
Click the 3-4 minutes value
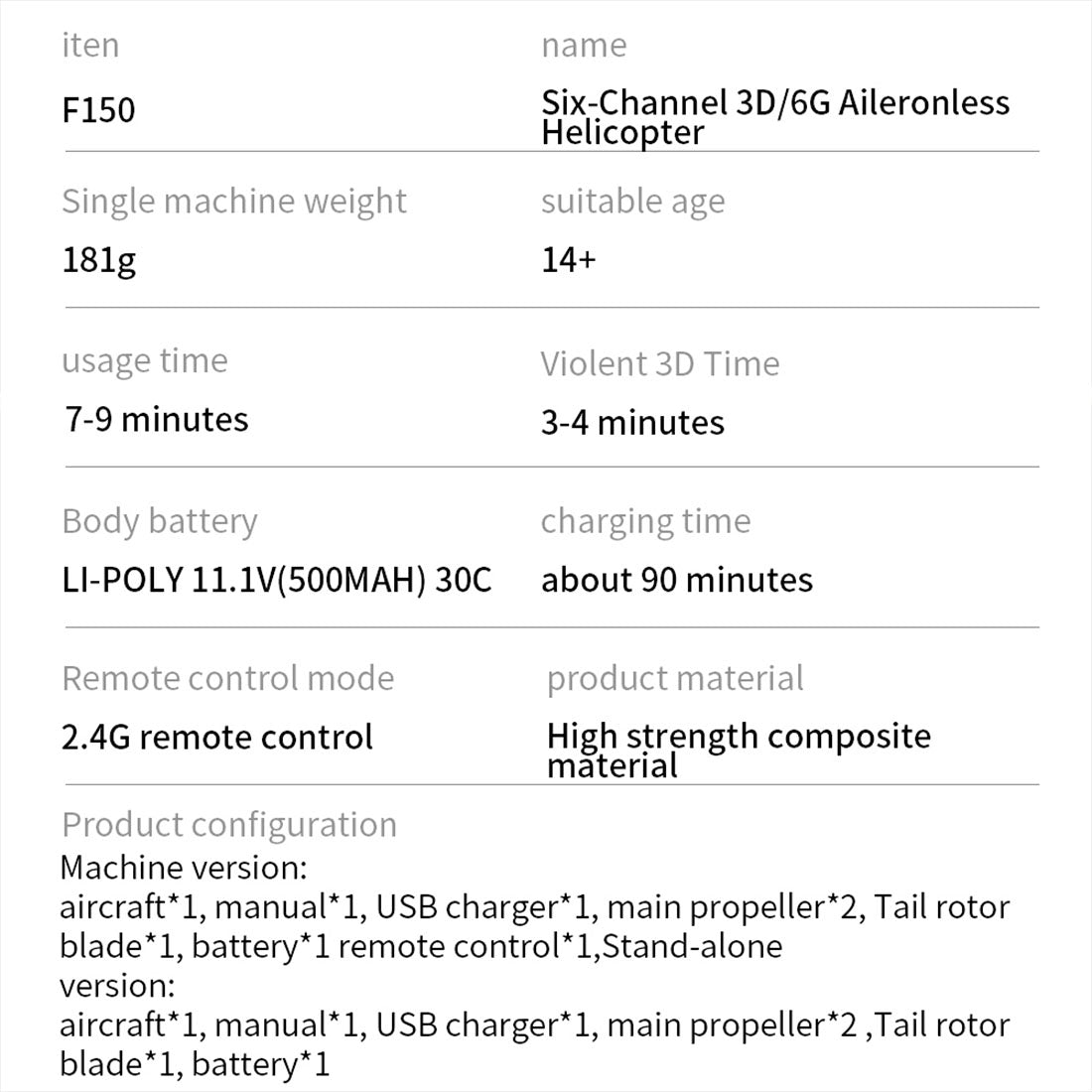point(632,423)
